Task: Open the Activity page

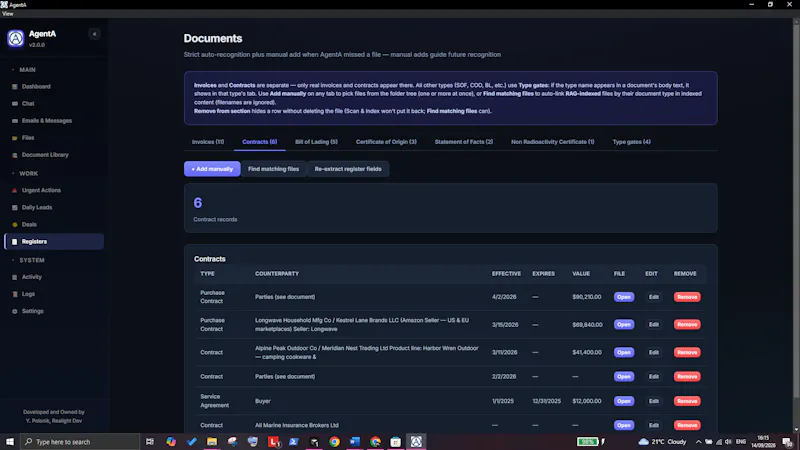Action: coord(32,277)
